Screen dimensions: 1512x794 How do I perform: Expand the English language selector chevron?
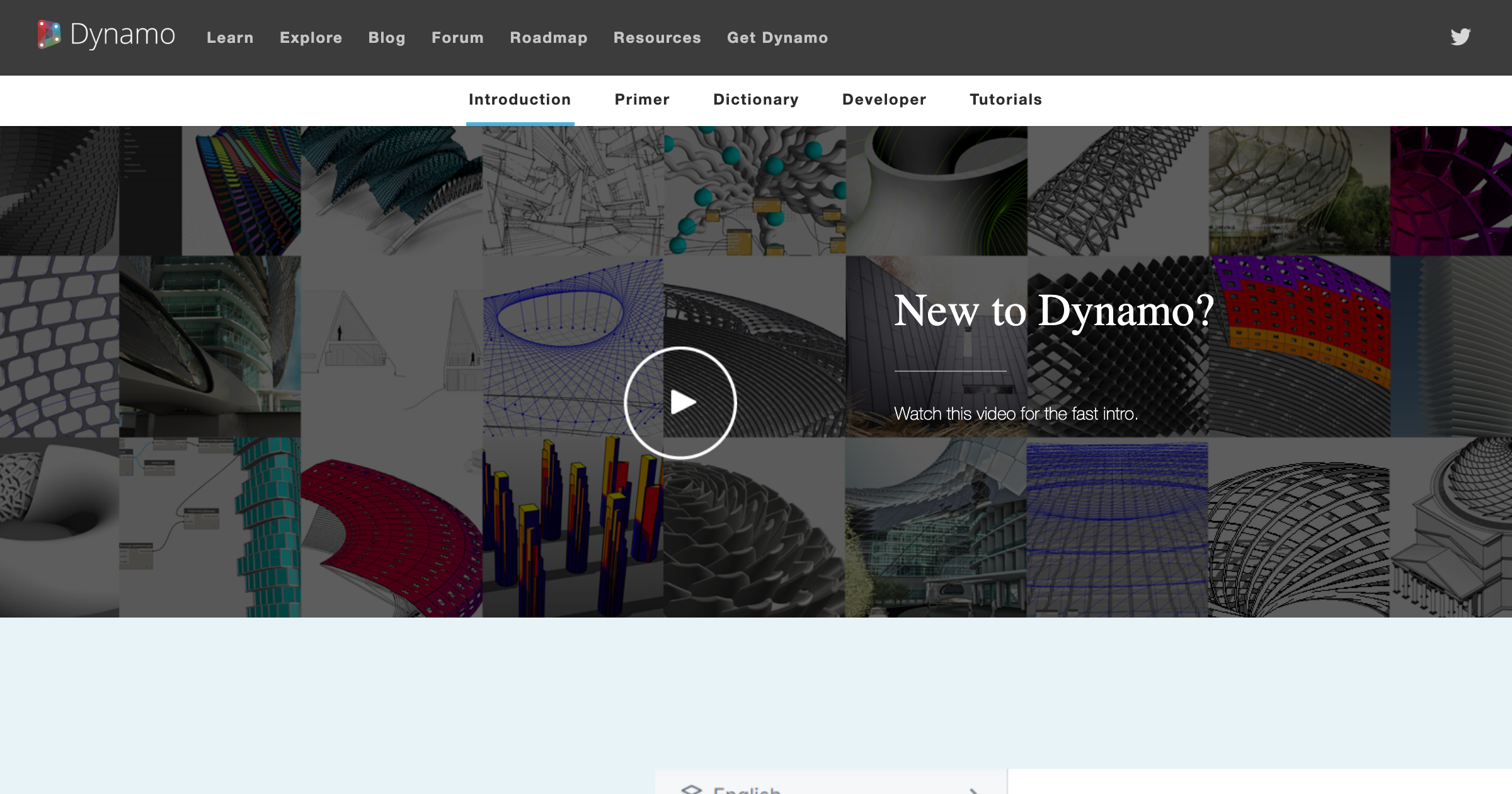[974, 790]
